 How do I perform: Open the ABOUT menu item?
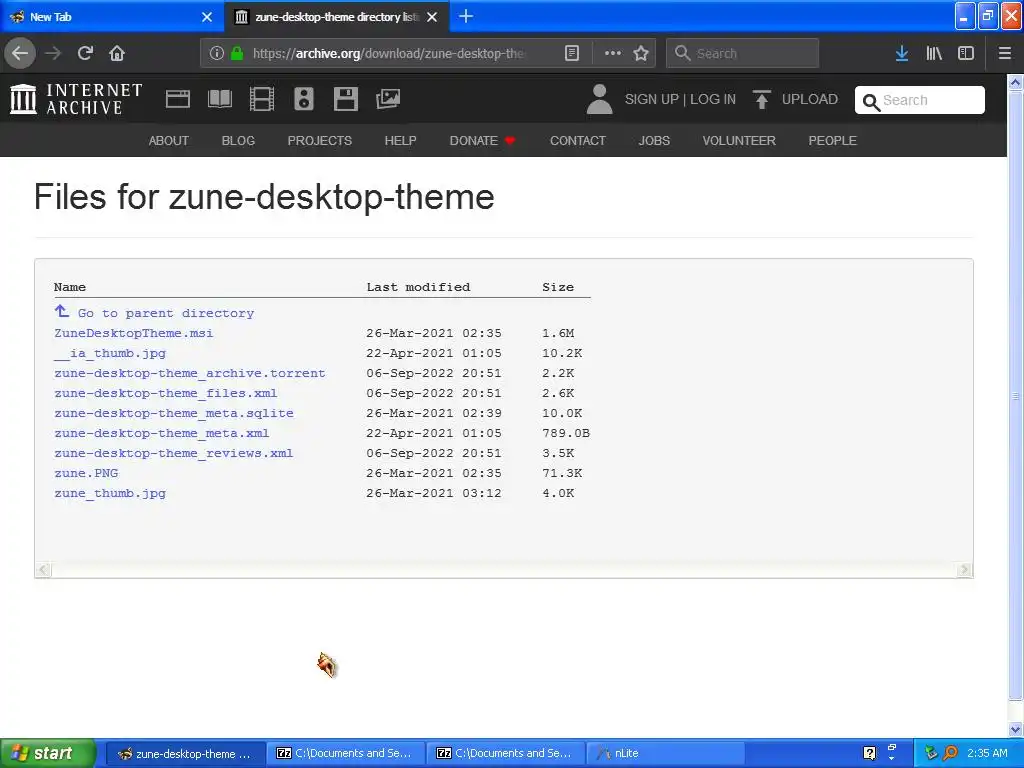[168, 140]
